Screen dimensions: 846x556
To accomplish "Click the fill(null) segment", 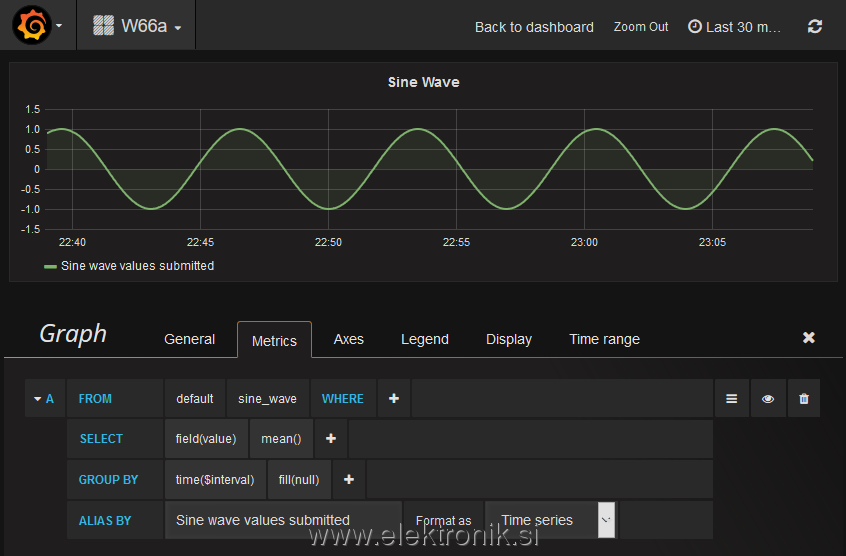I will (x=299, y=479).
